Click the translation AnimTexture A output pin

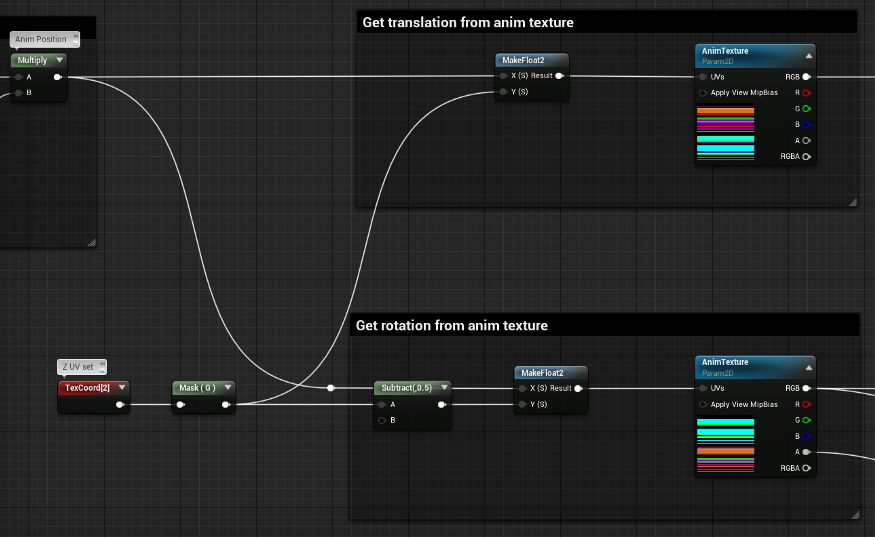click(x=806, y=141)
